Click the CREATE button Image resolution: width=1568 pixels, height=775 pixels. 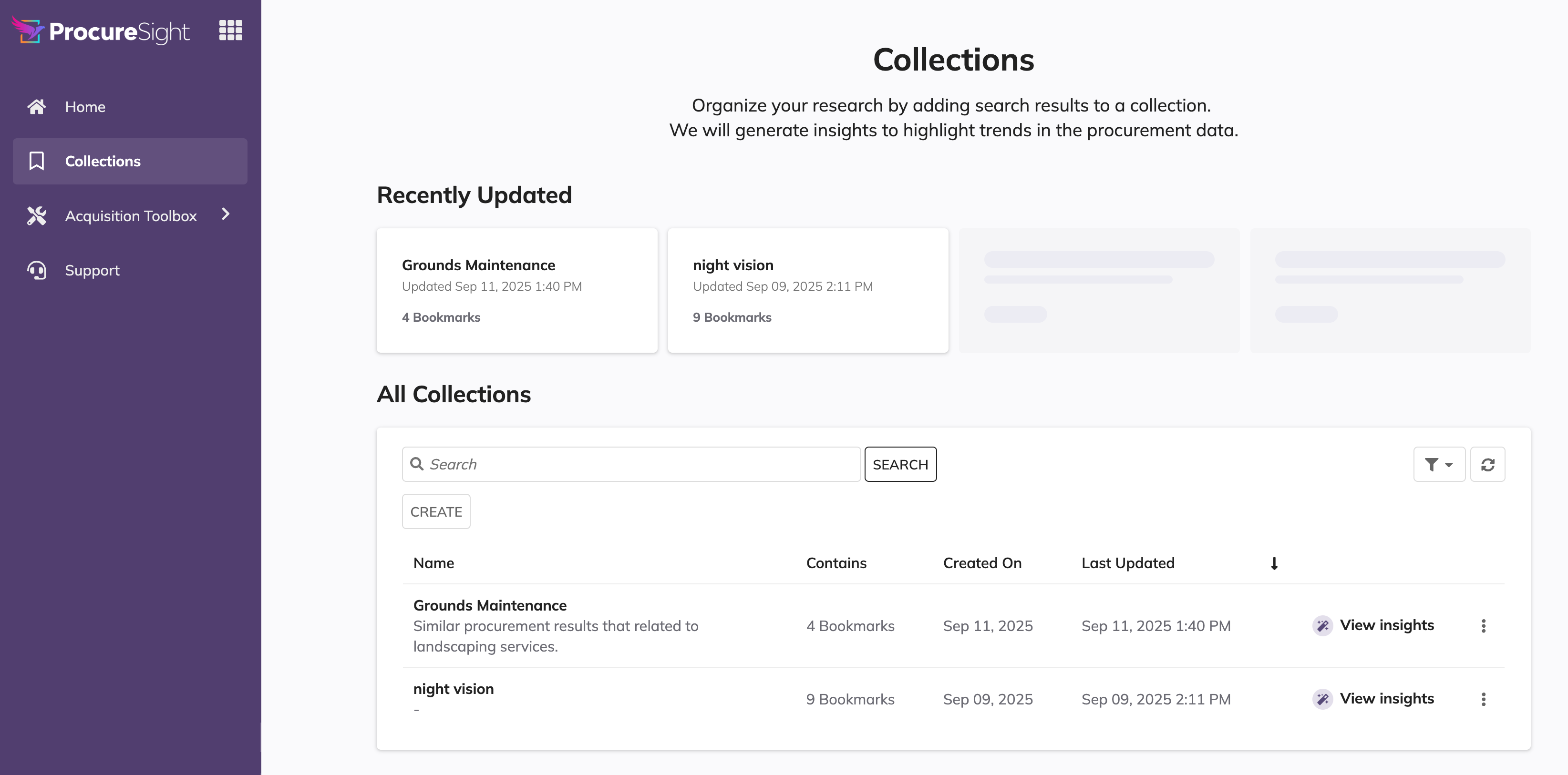pos(436,511)
